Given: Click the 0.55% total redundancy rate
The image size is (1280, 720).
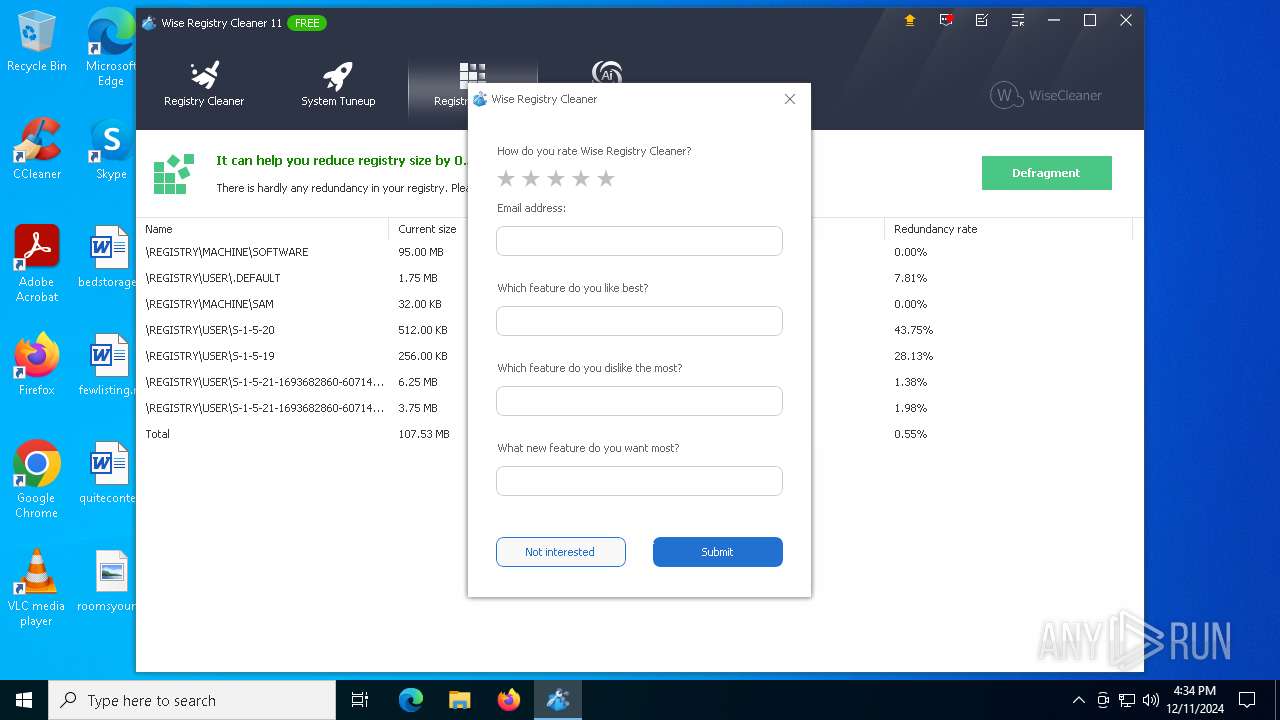Looking at the screenshot, I should (910, 434).
